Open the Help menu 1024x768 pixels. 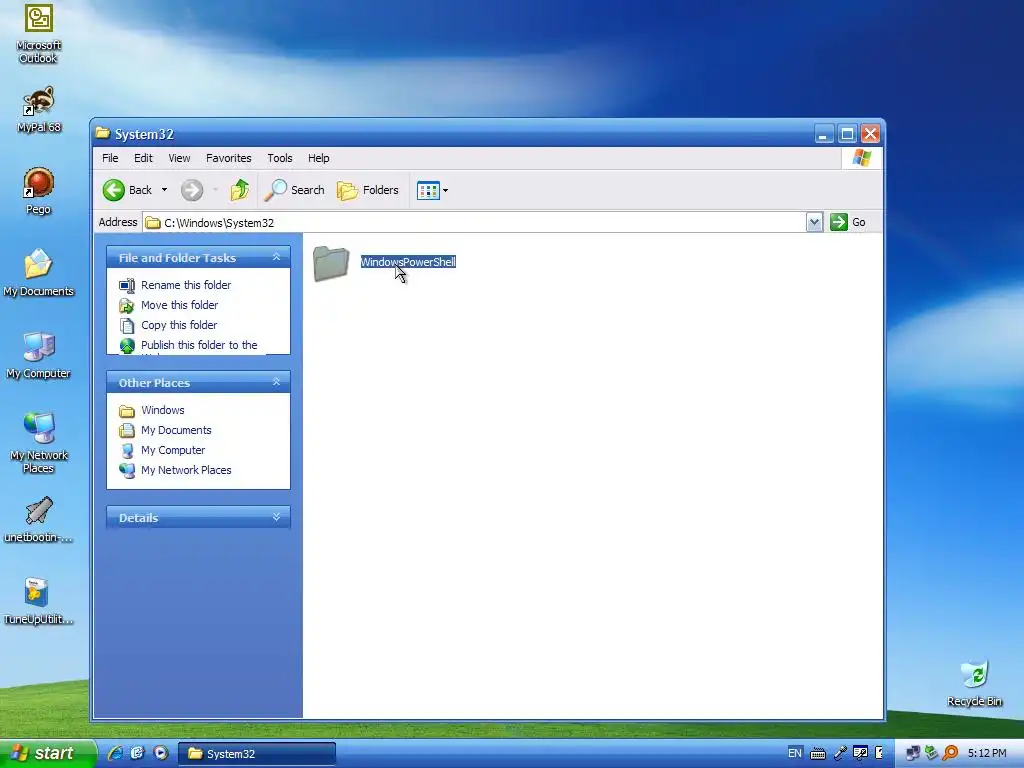[x=319, y=158]
